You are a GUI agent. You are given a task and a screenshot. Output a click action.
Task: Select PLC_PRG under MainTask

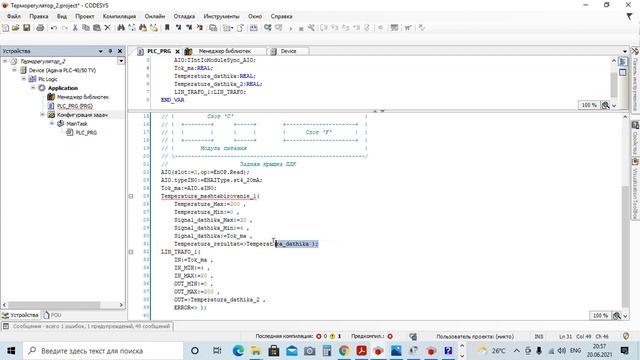coord(86,133)
